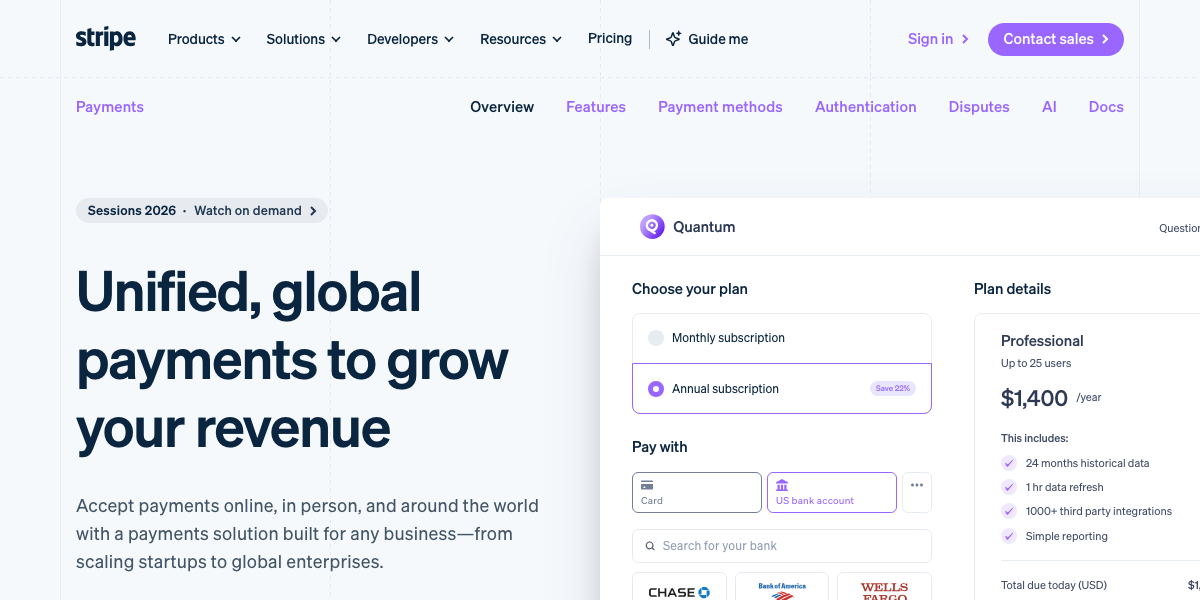Click the Choose your plan heading

(690, 289)
